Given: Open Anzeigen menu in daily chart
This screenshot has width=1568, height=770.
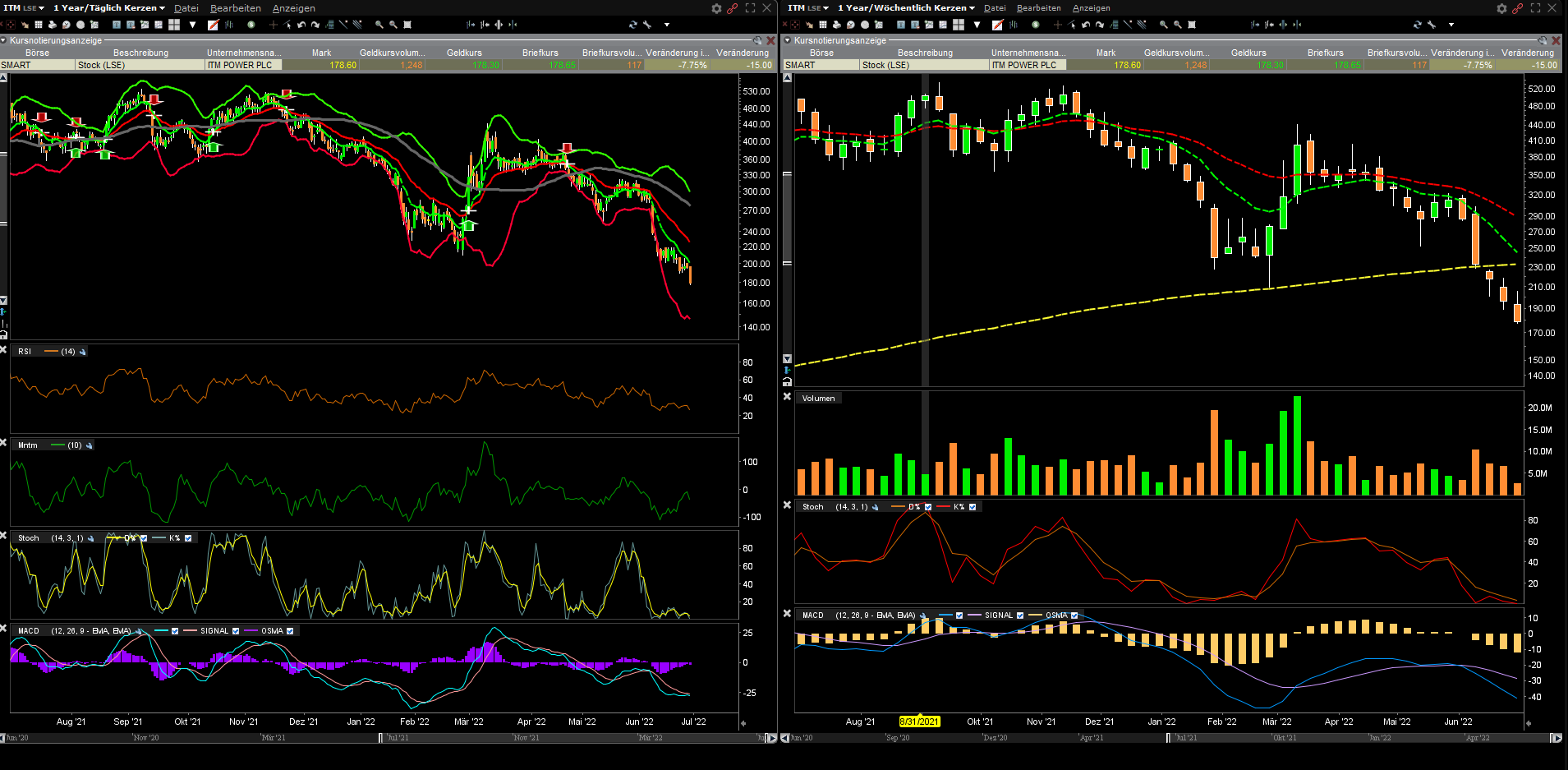Looking at the screenshot, I should pyautogui.click(x=294, y=8).
